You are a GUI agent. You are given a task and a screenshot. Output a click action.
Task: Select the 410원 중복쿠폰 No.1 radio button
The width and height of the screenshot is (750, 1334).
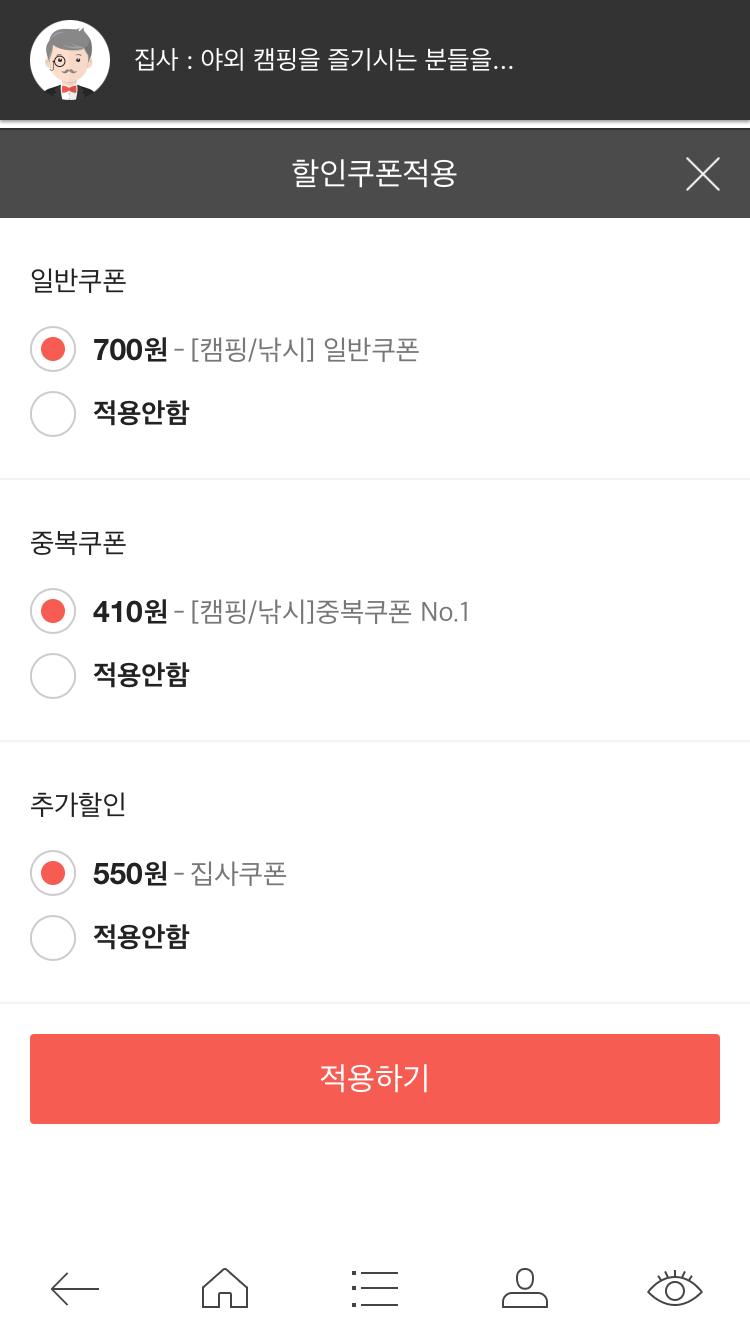pos(53,611)
